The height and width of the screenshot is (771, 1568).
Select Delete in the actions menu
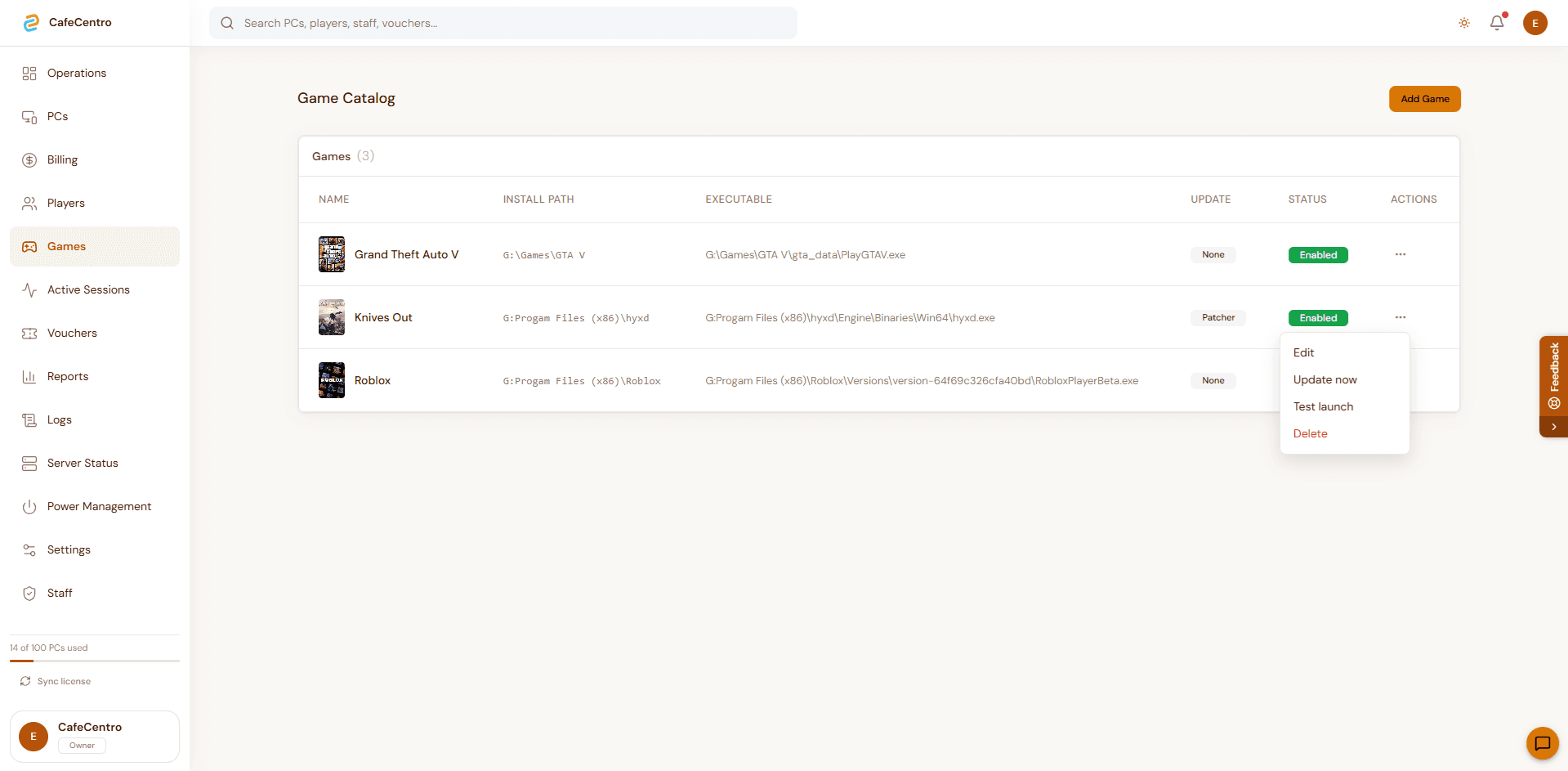coord(1345,433)
